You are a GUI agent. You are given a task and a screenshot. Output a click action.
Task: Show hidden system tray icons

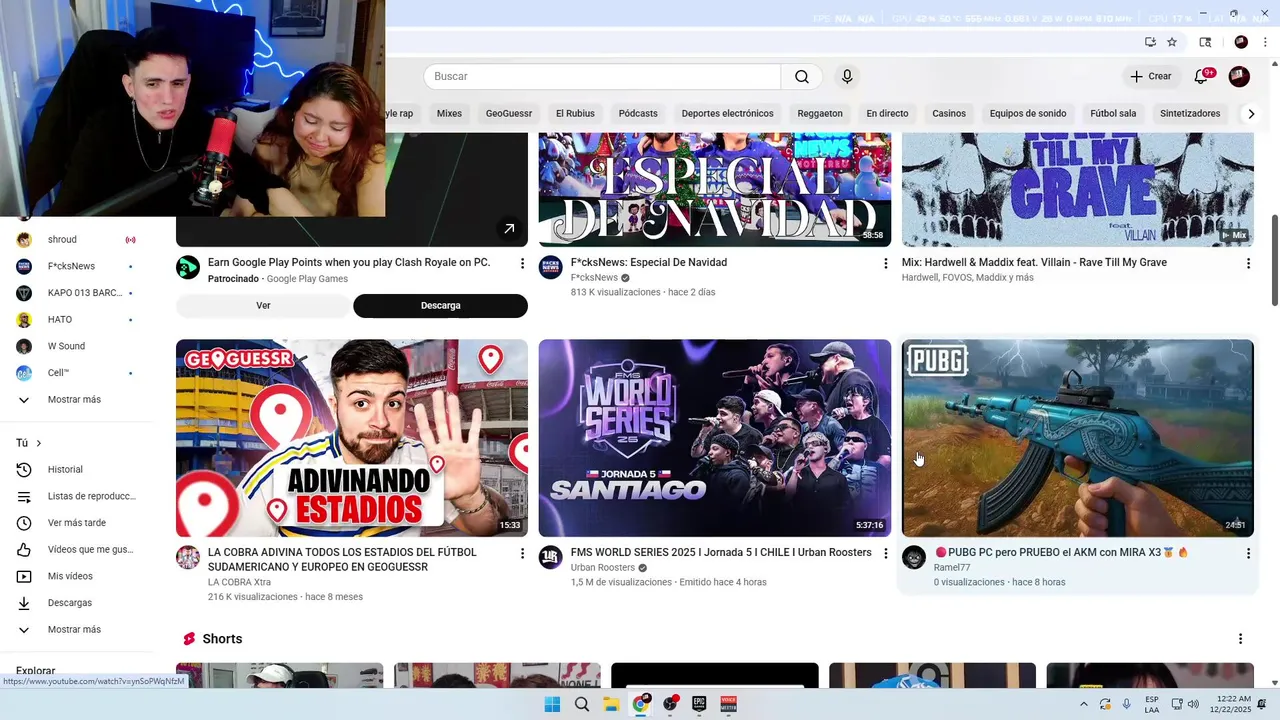point(1083,704)
